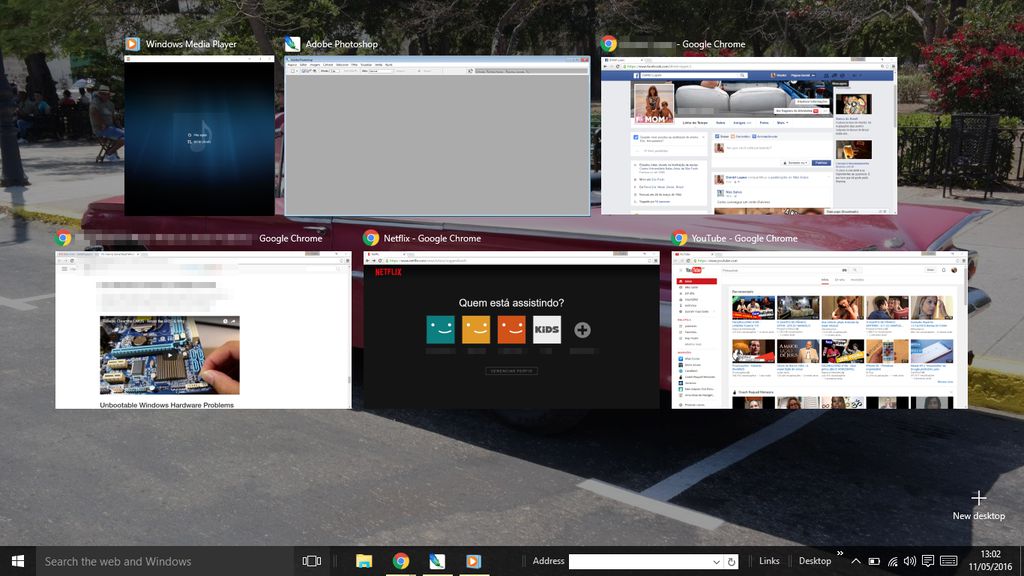Switch to the Unbootable Windows Hardware Problems thumbnail
This screenshot has width=1024, height=576.
click(x=203, y=330)
